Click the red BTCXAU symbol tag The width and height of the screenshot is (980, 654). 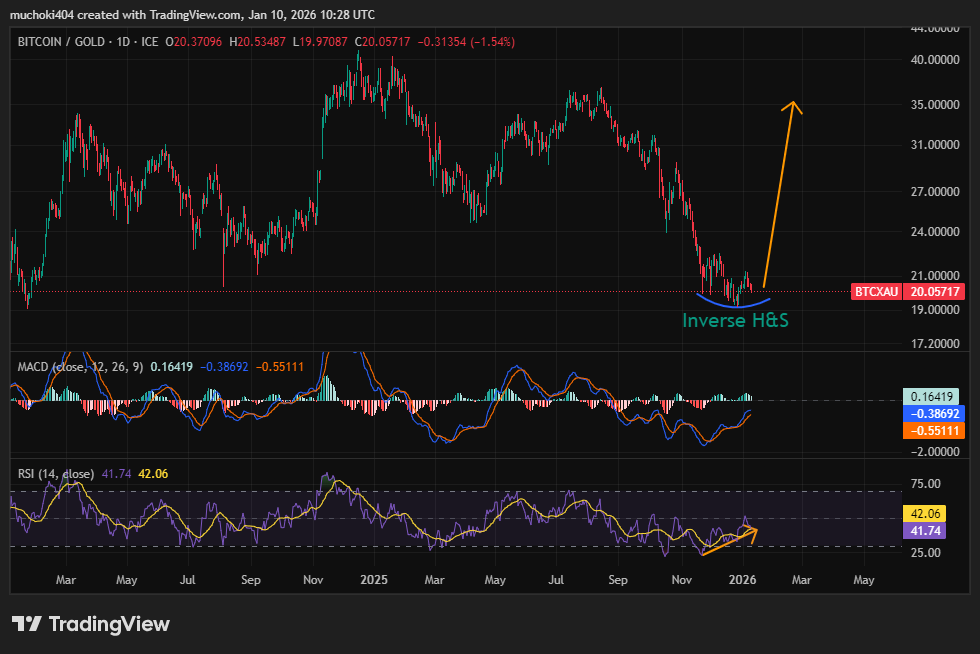876,292
